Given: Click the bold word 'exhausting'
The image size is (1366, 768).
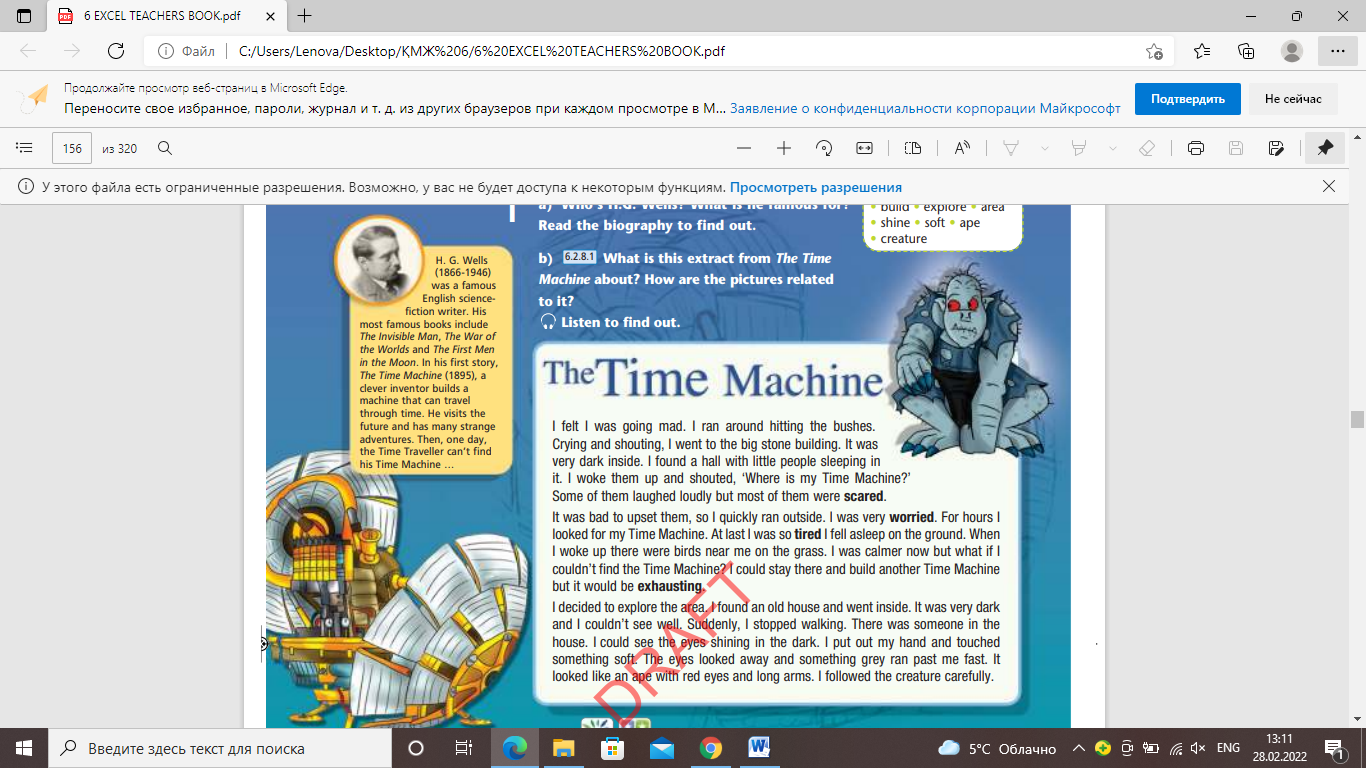Looking at the screenshot, I should point(669,586).
